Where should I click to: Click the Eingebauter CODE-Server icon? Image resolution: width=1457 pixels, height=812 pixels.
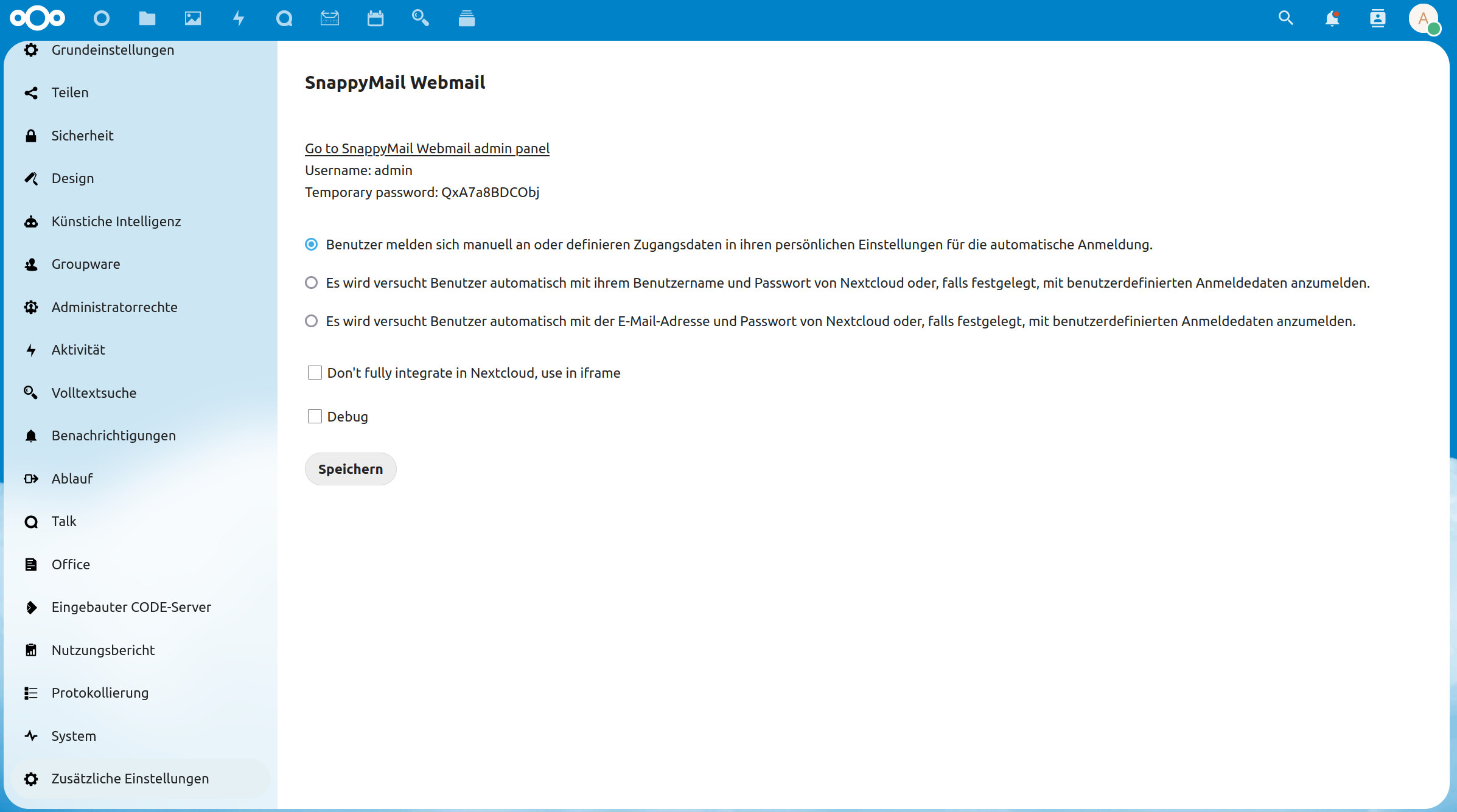tap(31, 607)
